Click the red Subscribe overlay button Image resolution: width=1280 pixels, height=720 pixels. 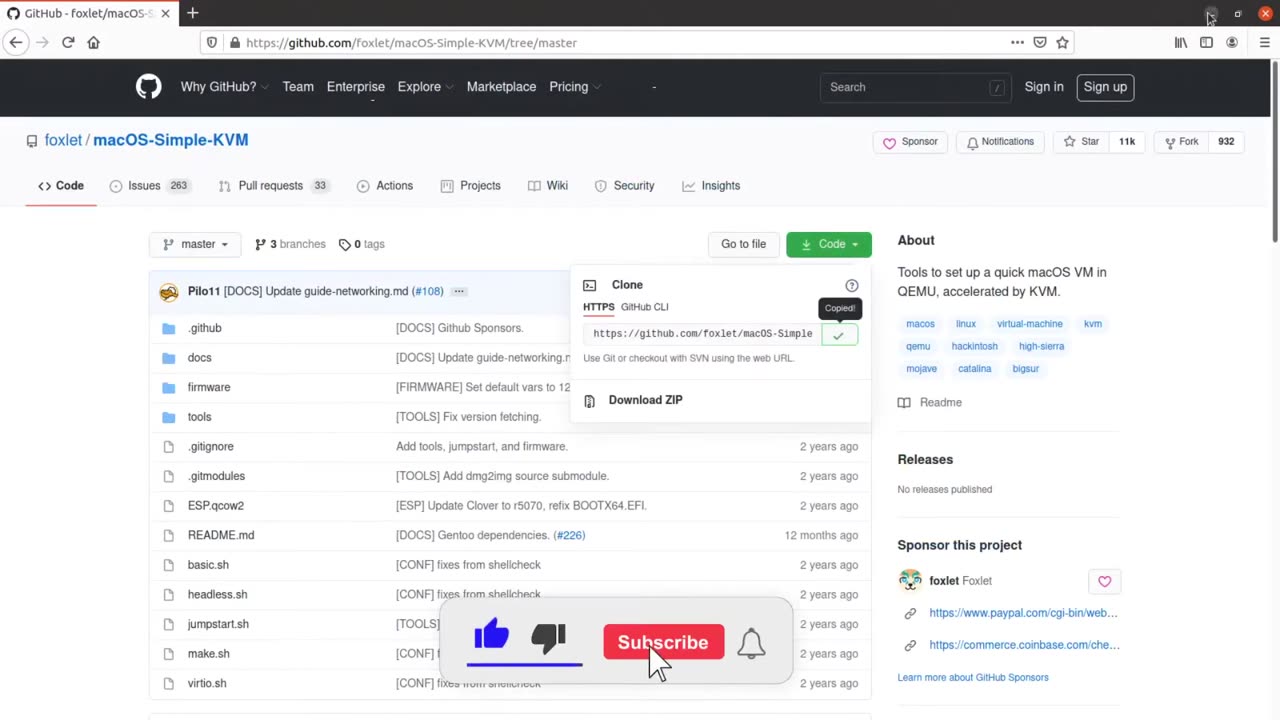tap(663, 642)
